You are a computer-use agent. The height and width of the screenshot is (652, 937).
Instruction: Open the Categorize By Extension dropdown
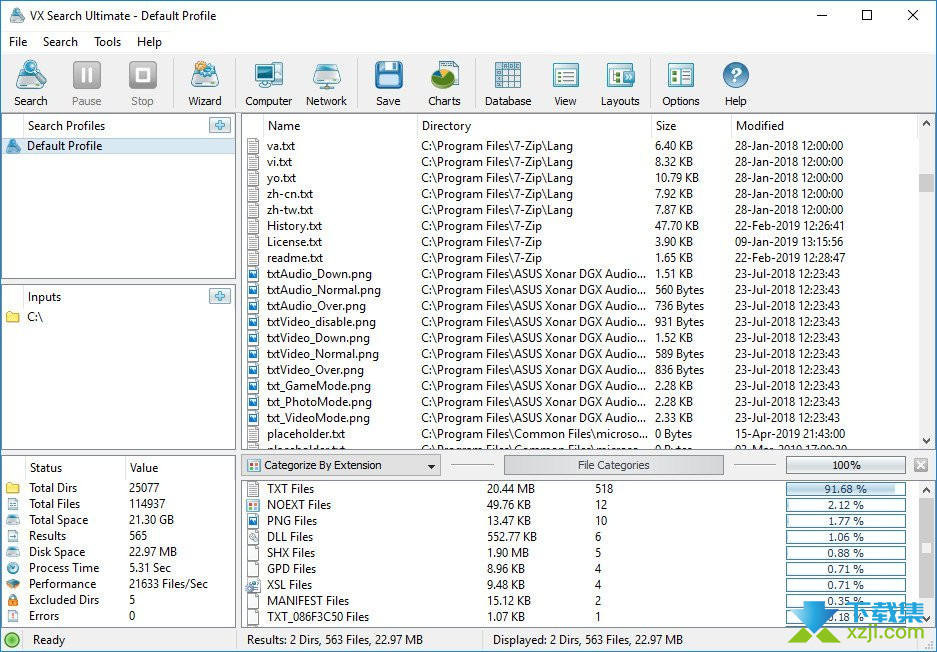click(341, 466)
